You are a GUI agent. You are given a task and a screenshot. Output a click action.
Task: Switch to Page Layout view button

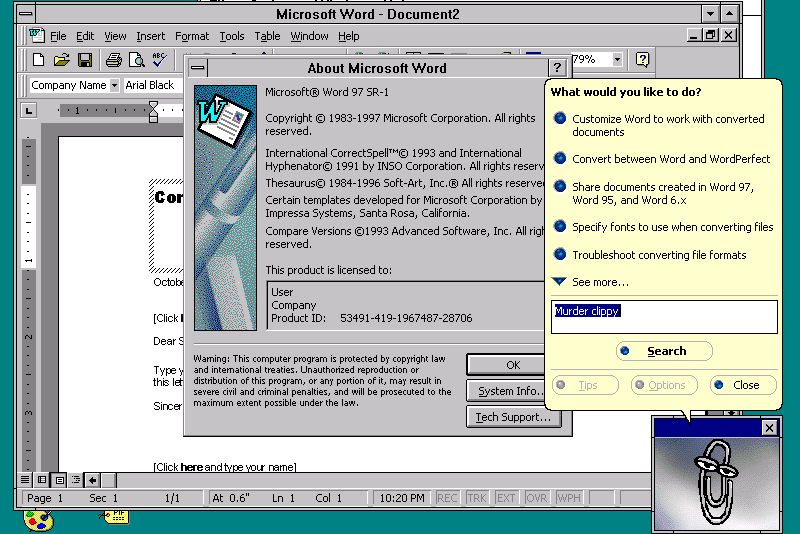coord(59,479)
